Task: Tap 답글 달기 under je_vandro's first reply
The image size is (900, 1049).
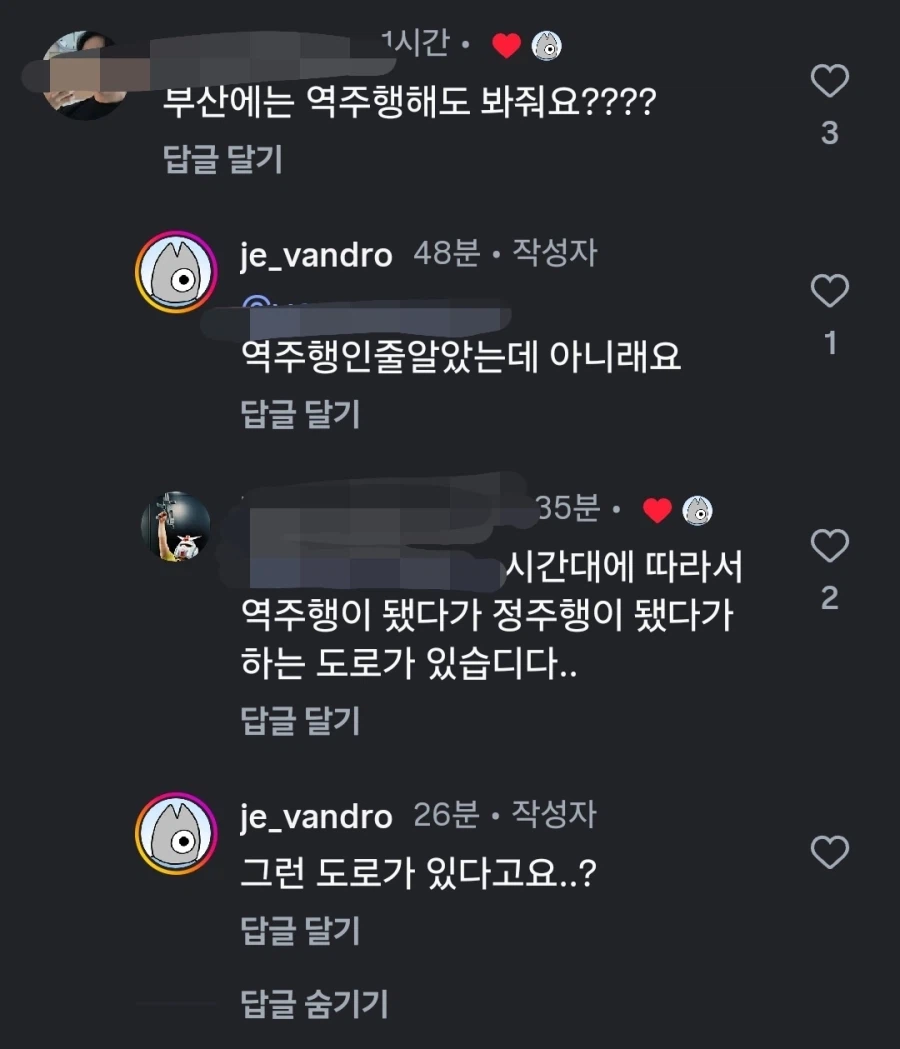Action: (300, 415)
